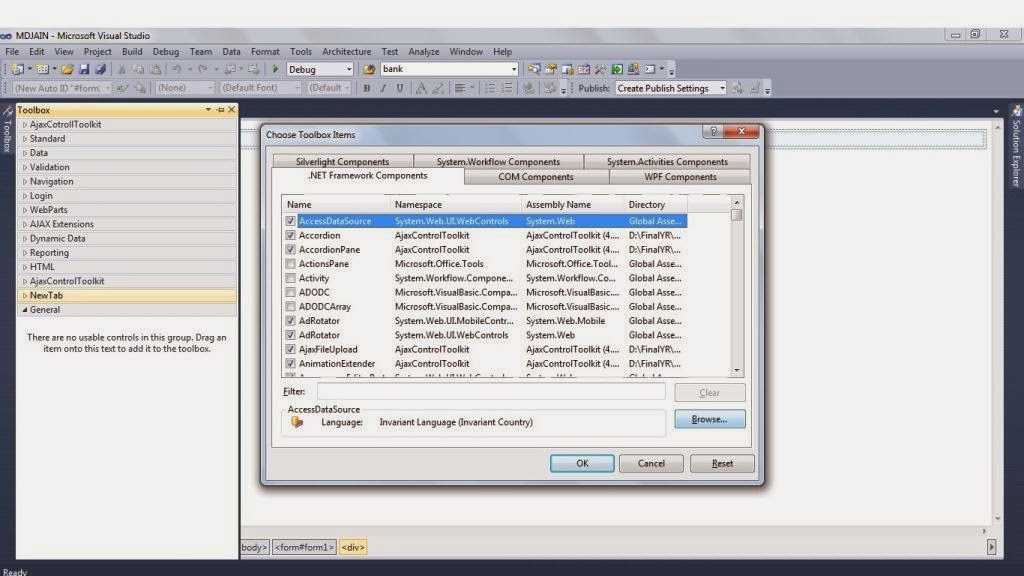Click the Paste icon in toolbar
The image size is (1024, 576).
155,69
